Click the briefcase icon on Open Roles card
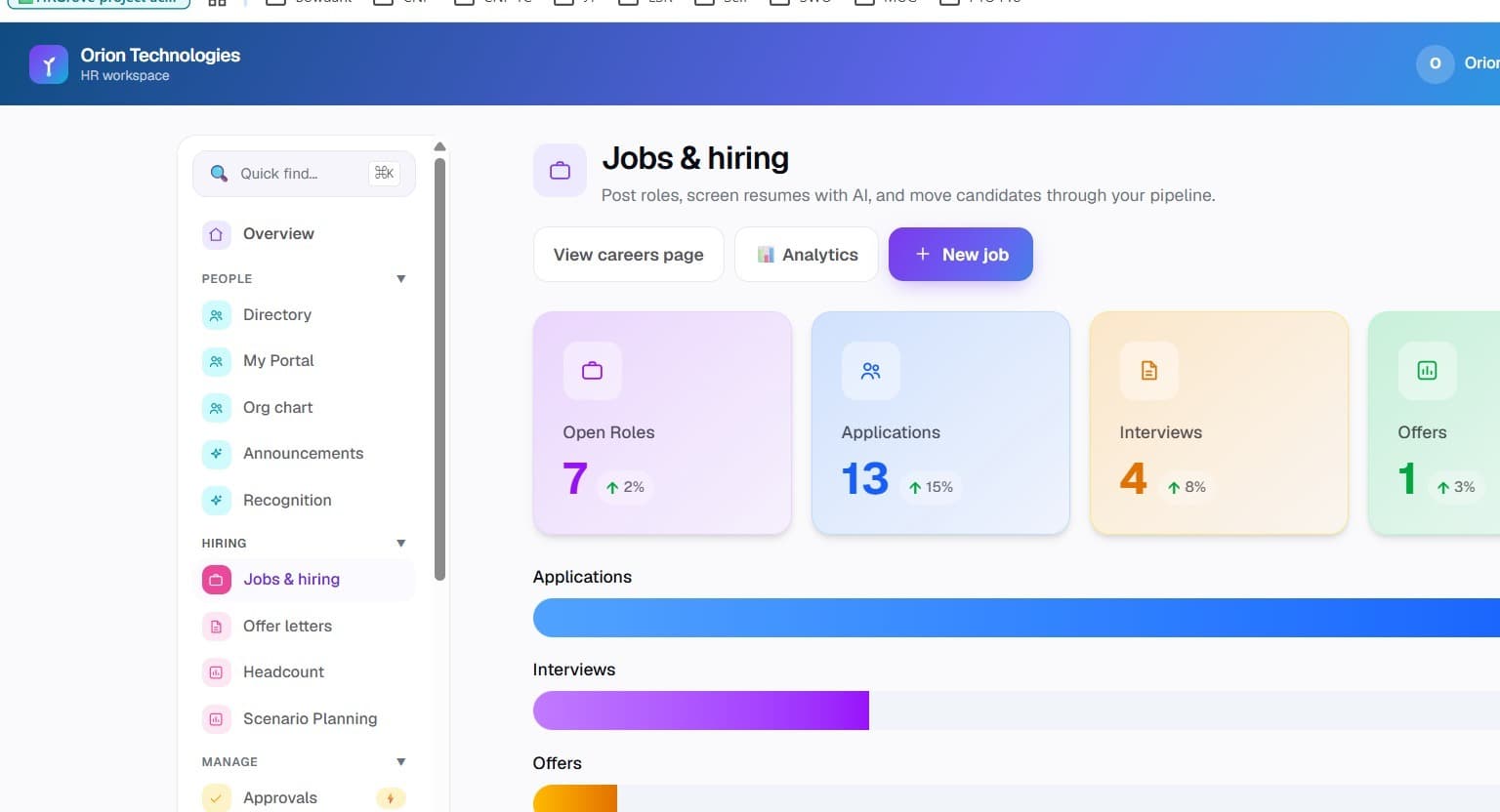The height and width of the screenshot is (812, 1500). coord(592,371)
